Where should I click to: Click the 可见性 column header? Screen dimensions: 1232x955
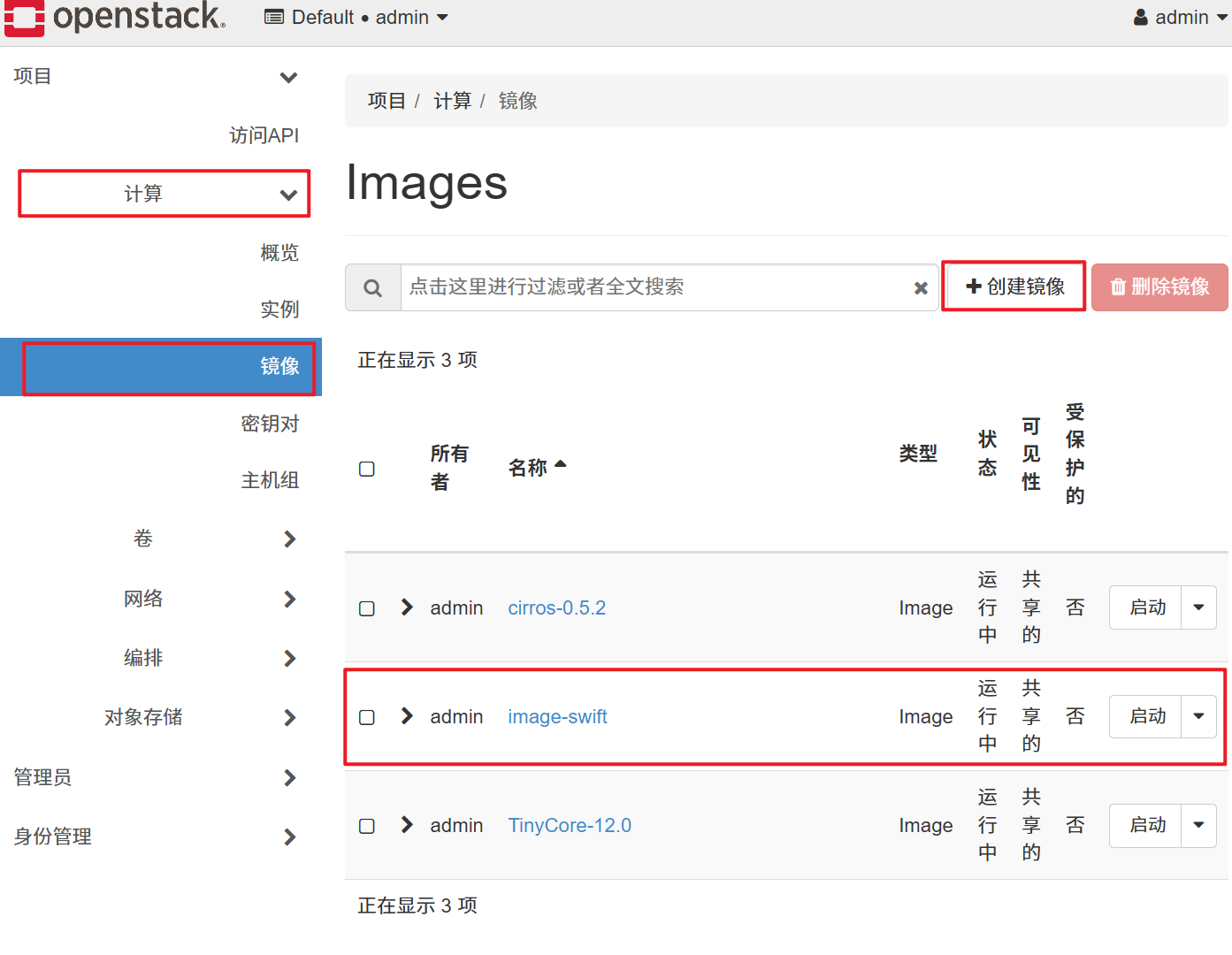(1031, 454)
